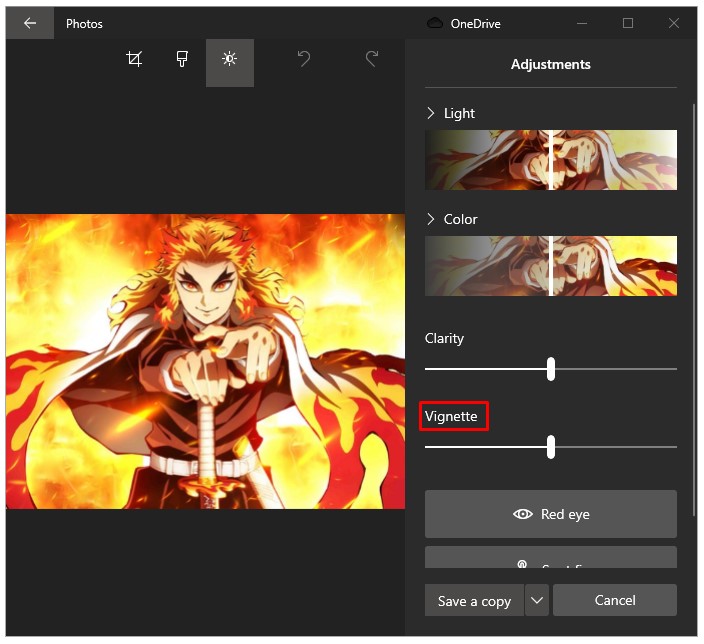Viewport: 704px width, 644px height.
Task: Click the Vignette label
Action: (x=451, y=416)
